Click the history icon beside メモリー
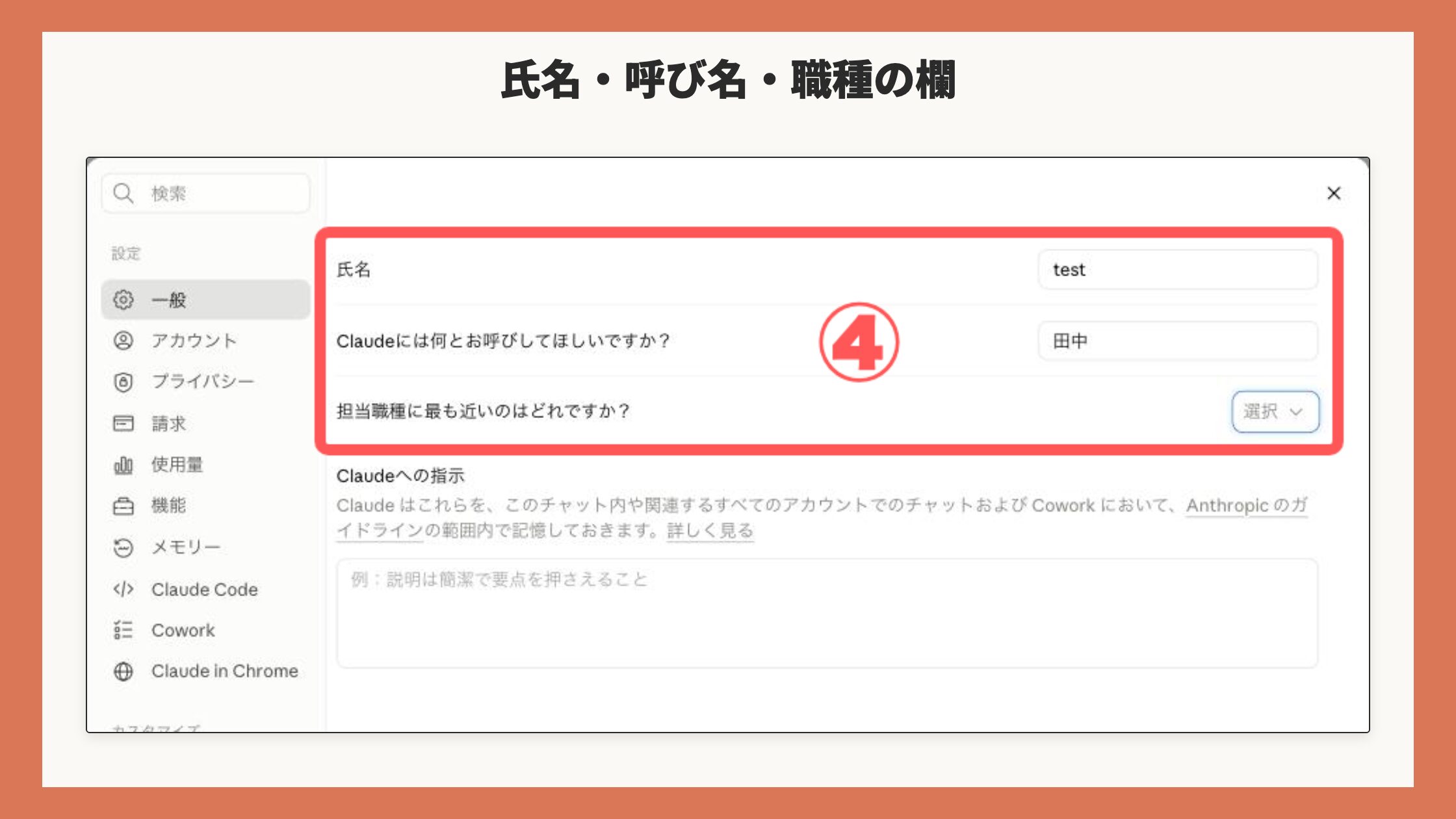Screen dimensions: 1456x819 pos(123,547)
